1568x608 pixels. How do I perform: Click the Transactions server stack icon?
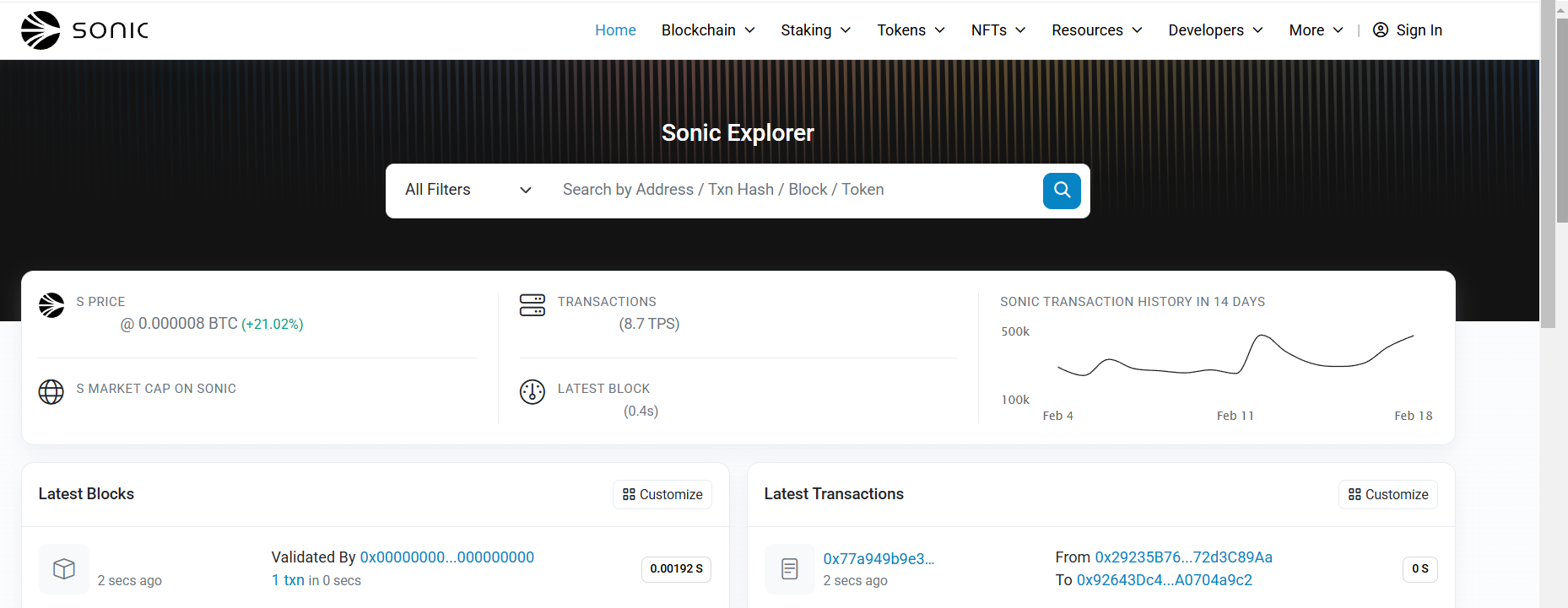(x=533, y=305)
